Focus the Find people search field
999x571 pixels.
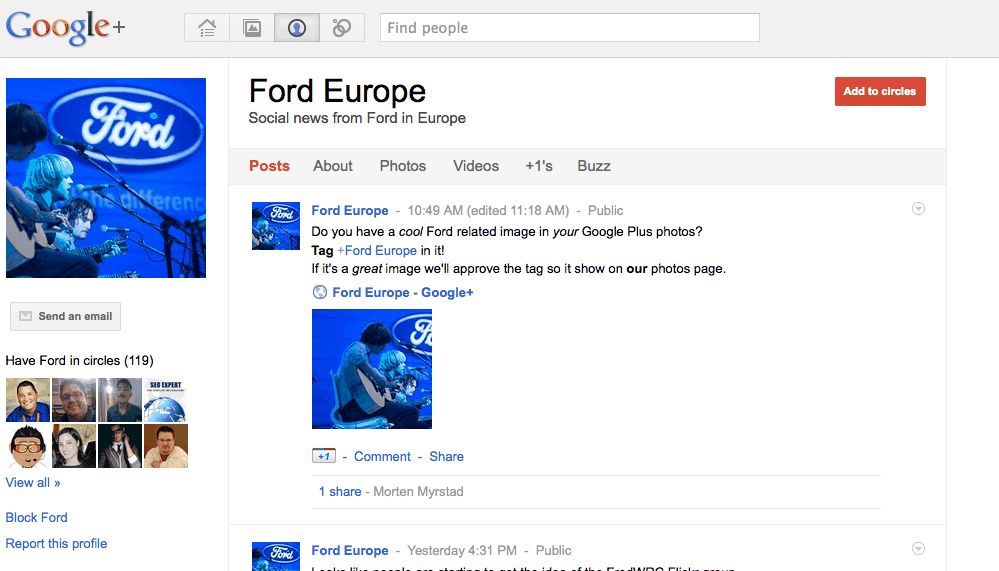(570, 28)
